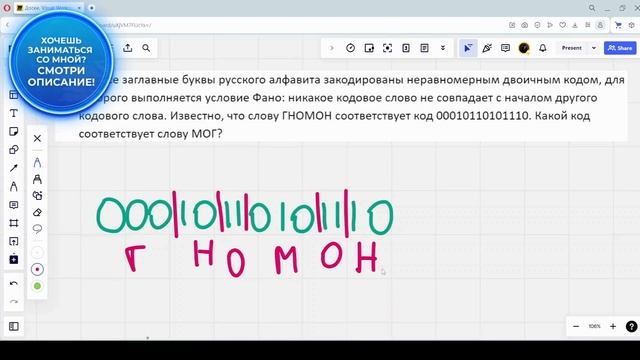Zoom in with the plus button
The image size is (640, 360).
coord(613,327)
